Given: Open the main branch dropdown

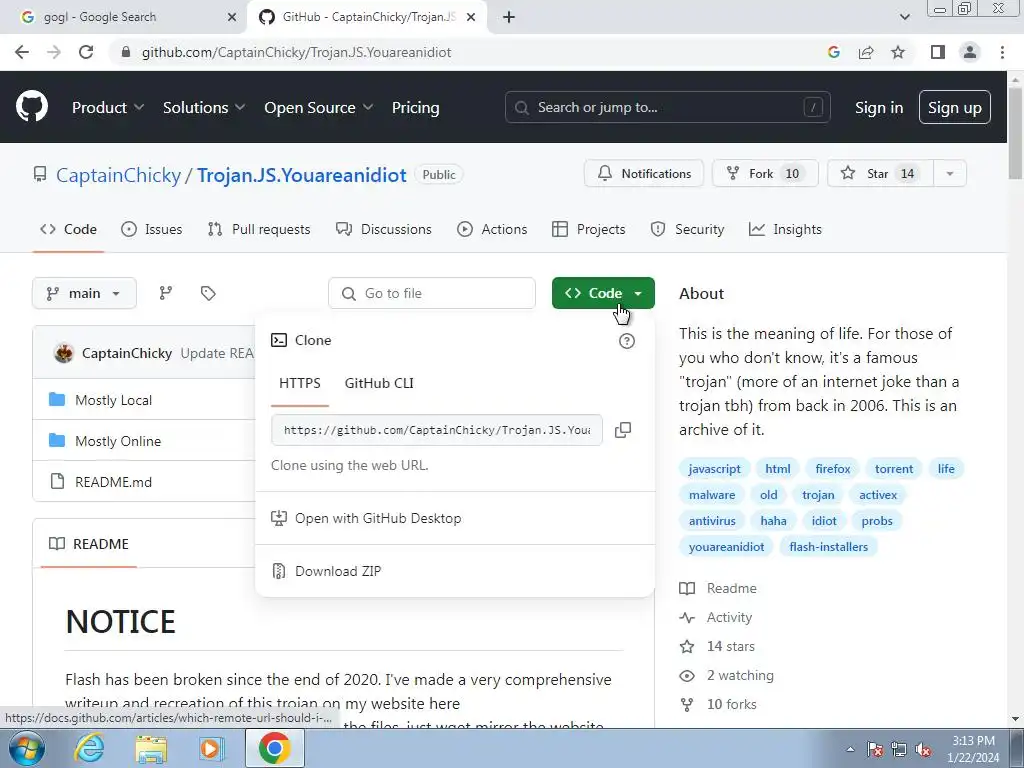Looking at the screenshot, I should 84,293.
